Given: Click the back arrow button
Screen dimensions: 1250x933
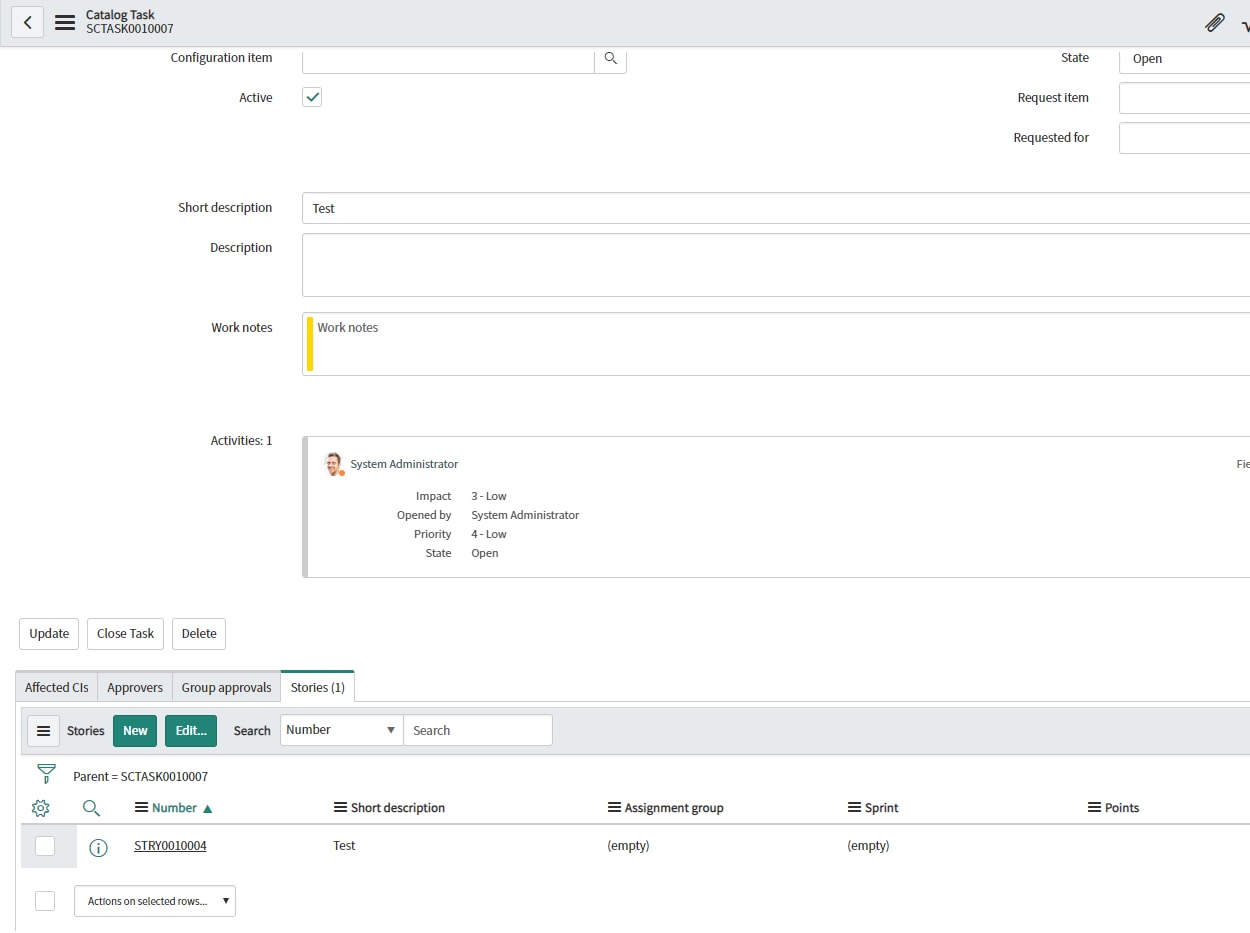Looking at the screenshot, I should tap(27, 22).
